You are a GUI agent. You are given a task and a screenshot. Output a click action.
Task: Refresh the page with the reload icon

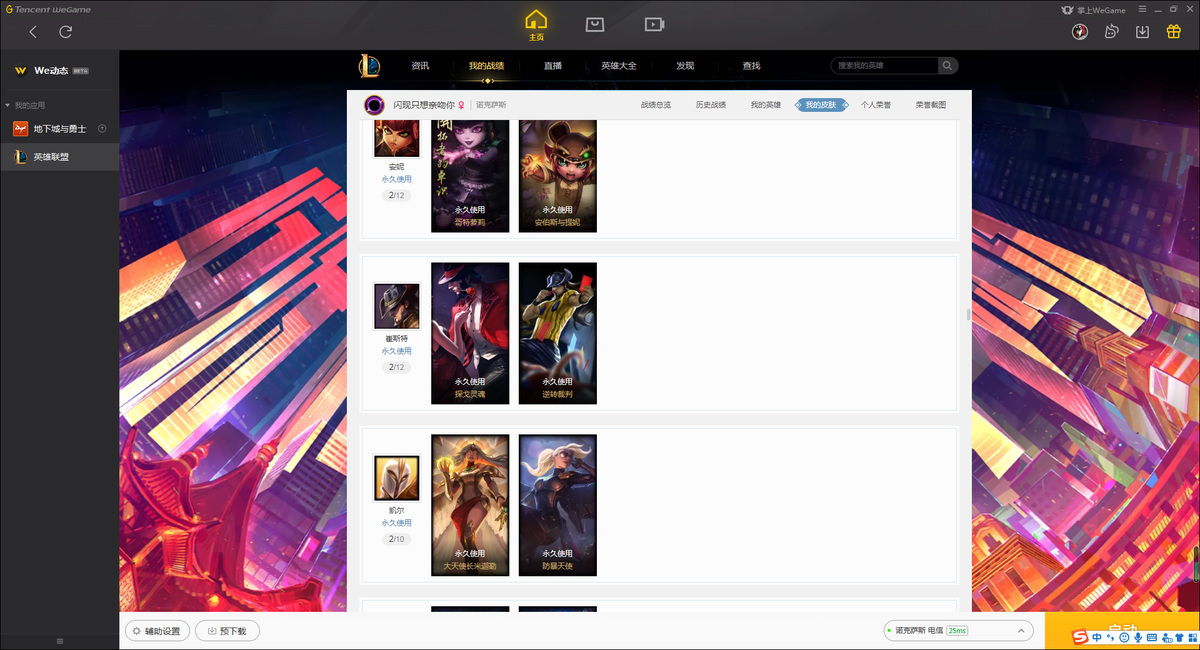(x=66, y=32)
